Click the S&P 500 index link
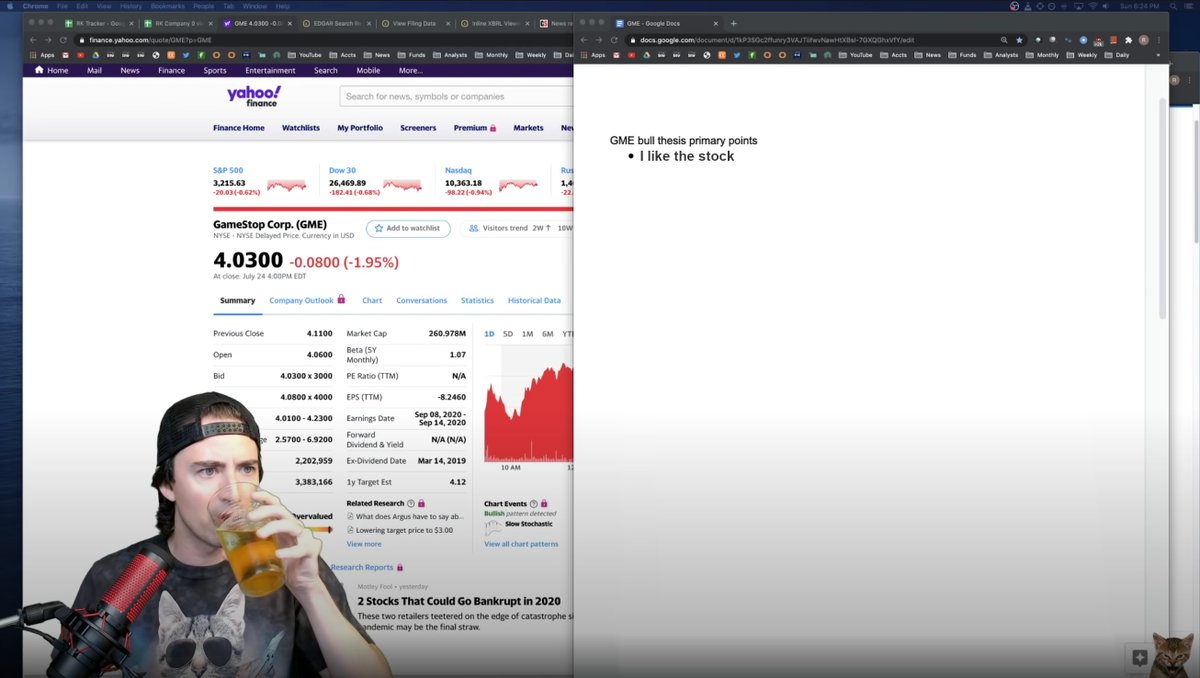1200x678 pixels. click(228, 170)
